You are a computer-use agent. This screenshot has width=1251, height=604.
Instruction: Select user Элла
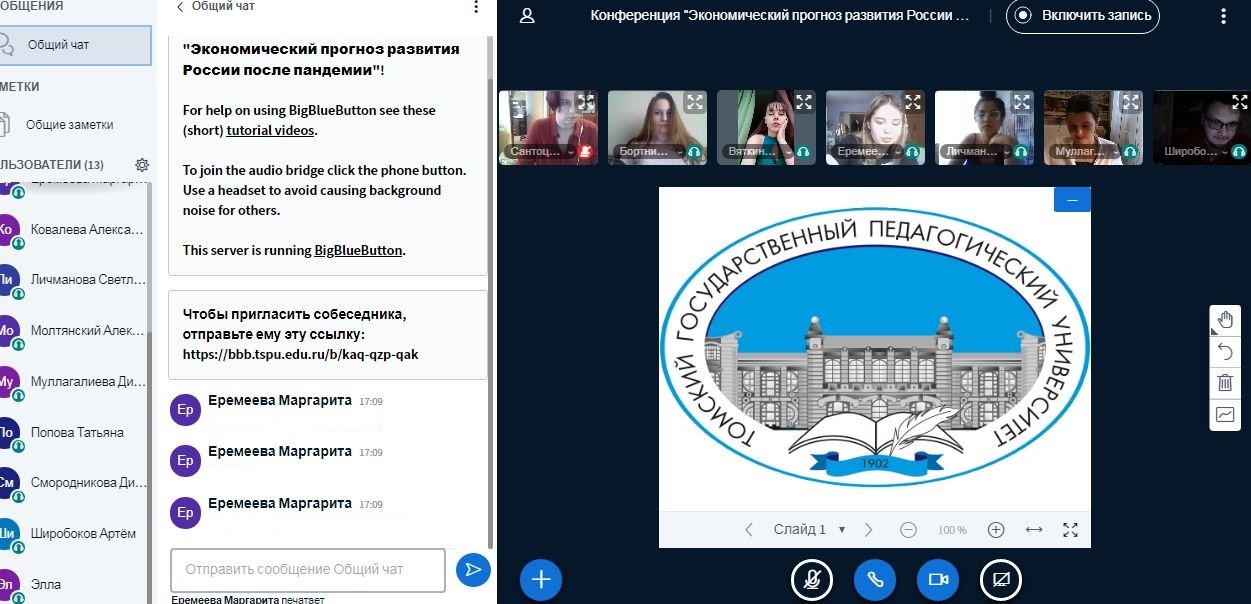point(75,584)
